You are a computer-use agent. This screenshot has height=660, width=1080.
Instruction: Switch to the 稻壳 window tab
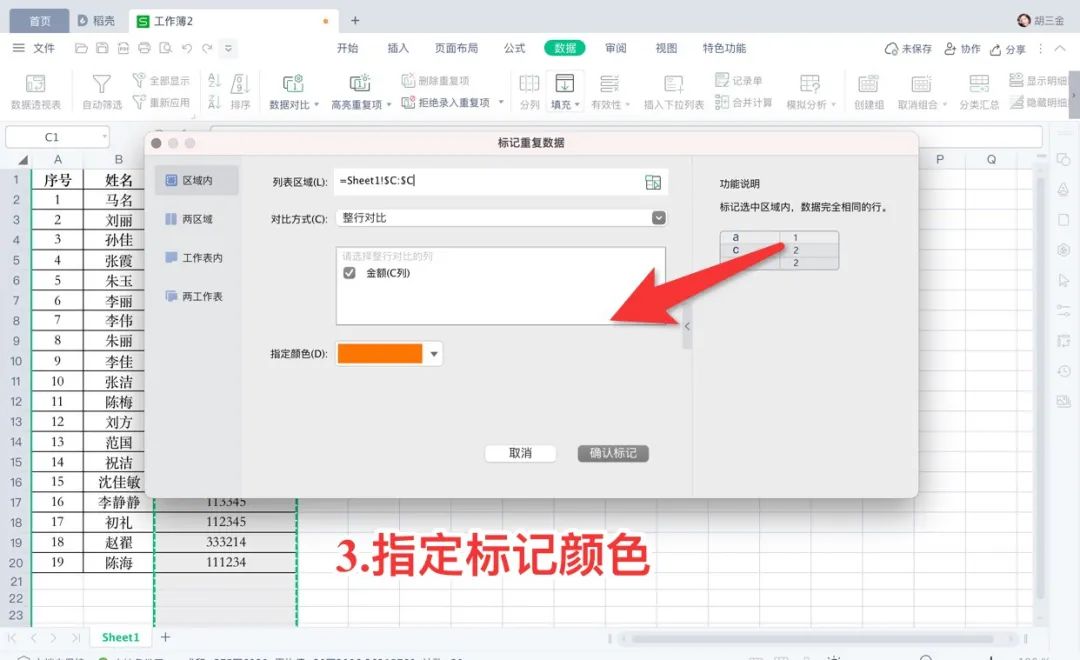[x=97, y=21]
